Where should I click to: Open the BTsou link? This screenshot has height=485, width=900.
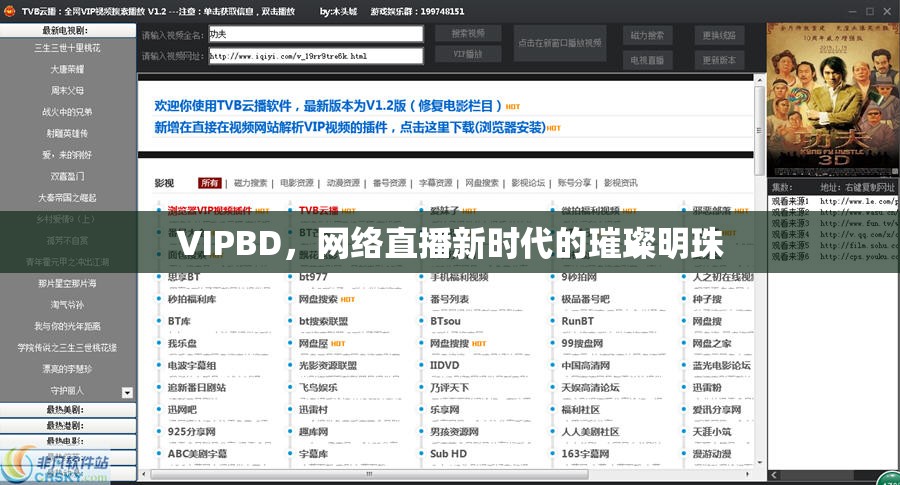tap(445, 321)
